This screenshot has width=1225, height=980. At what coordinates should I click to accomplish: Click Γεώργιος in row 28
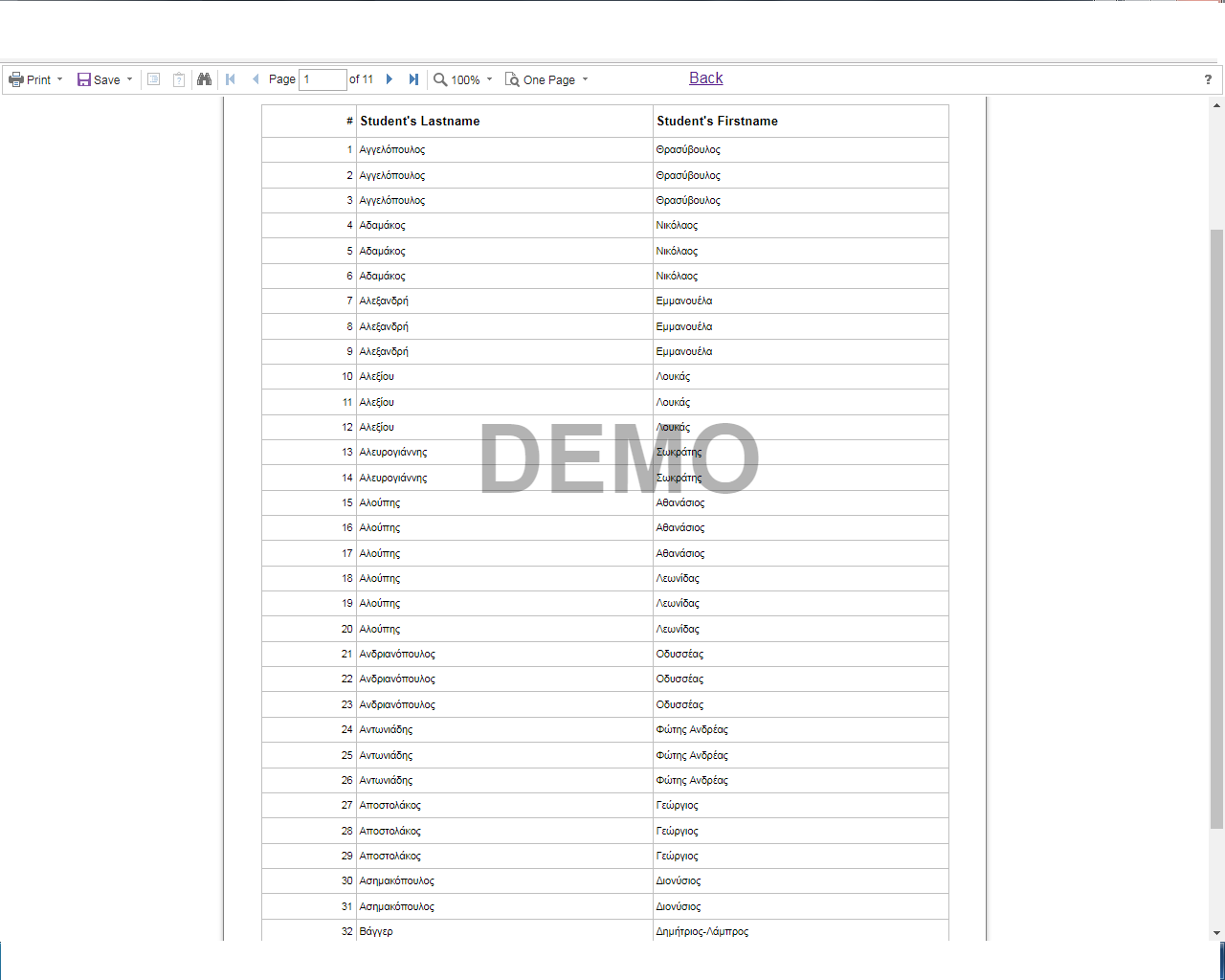pos(677,832)
